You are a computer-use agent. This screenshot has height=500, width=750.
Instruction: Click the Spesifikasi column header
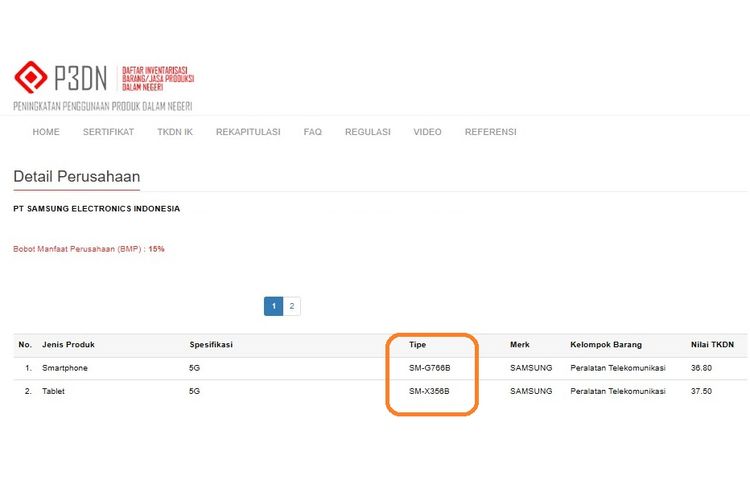(211, 344)
